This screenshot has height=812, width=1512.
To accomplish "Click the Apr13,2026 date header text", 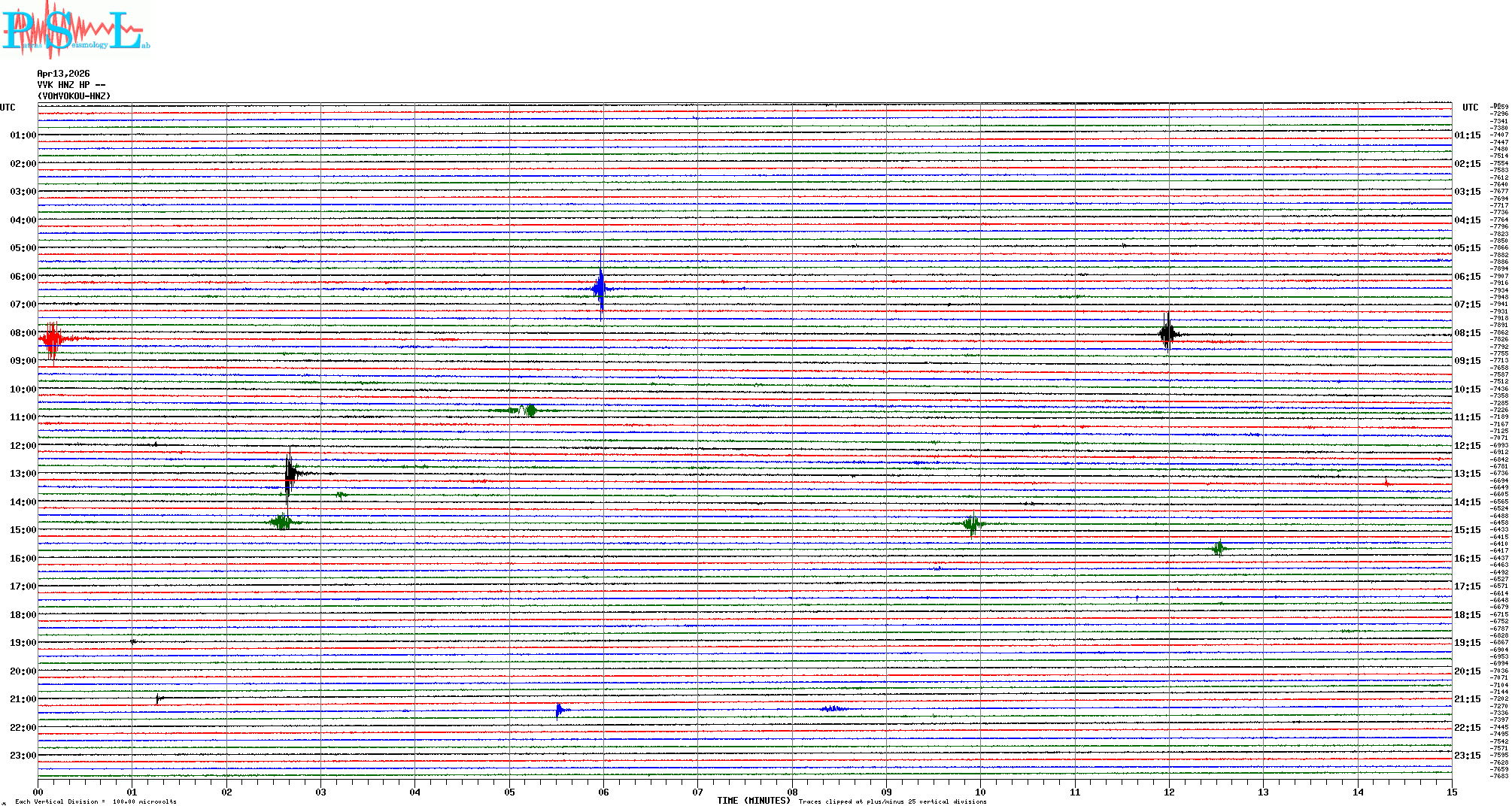I will click(x=63, y=74).
